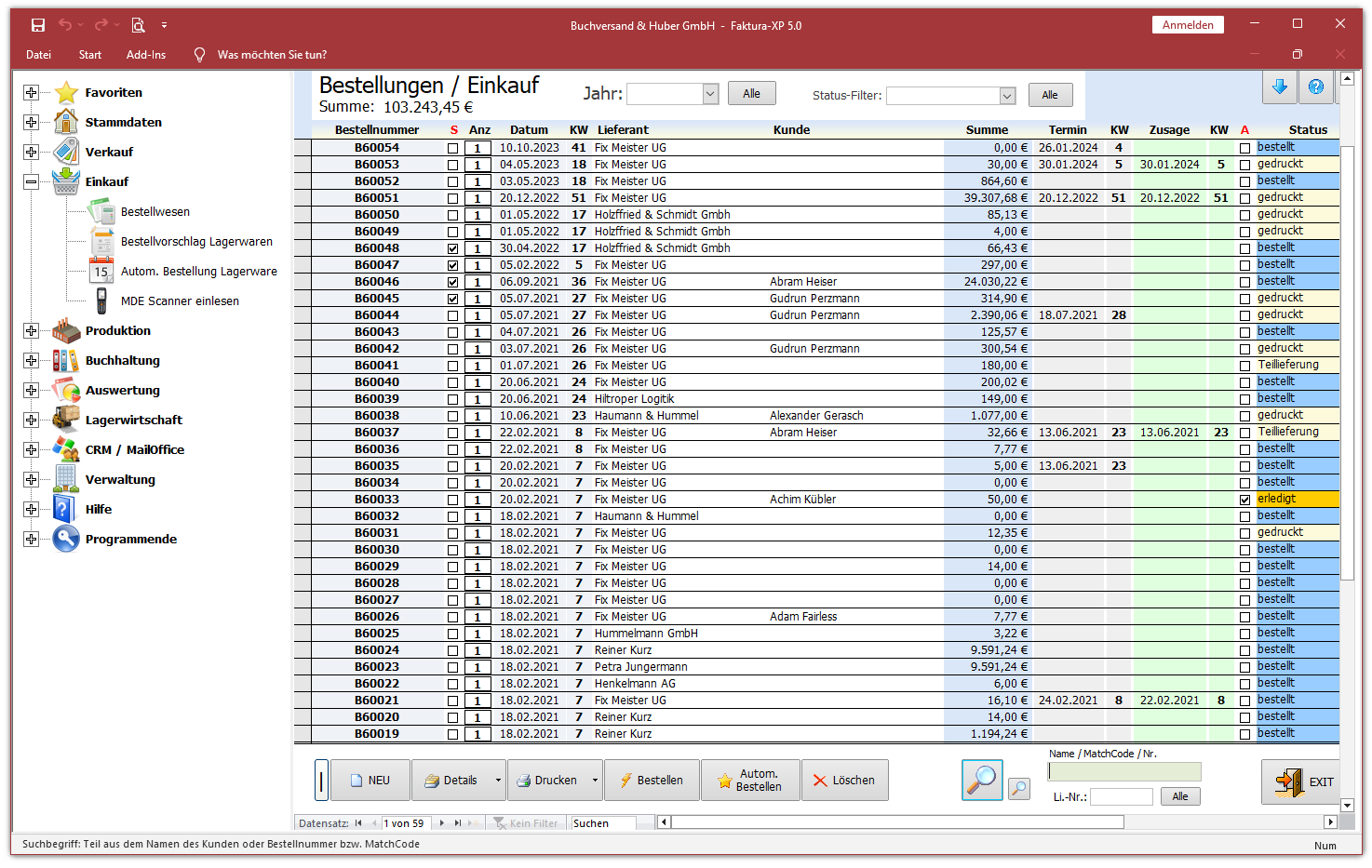Viewport: 1372px width, 868px height.
Task: Click the CRM / MailOffice people icon
Action: [x=66, y=449]
